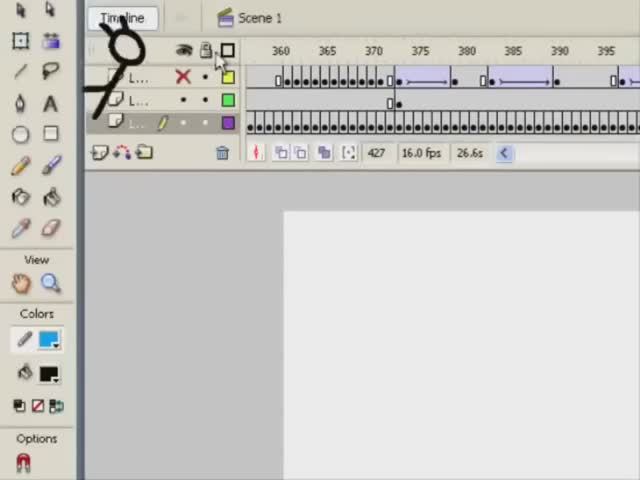Unhide the top layer with red X
This screenshot has height=480, width=640.
pos(183,77)
